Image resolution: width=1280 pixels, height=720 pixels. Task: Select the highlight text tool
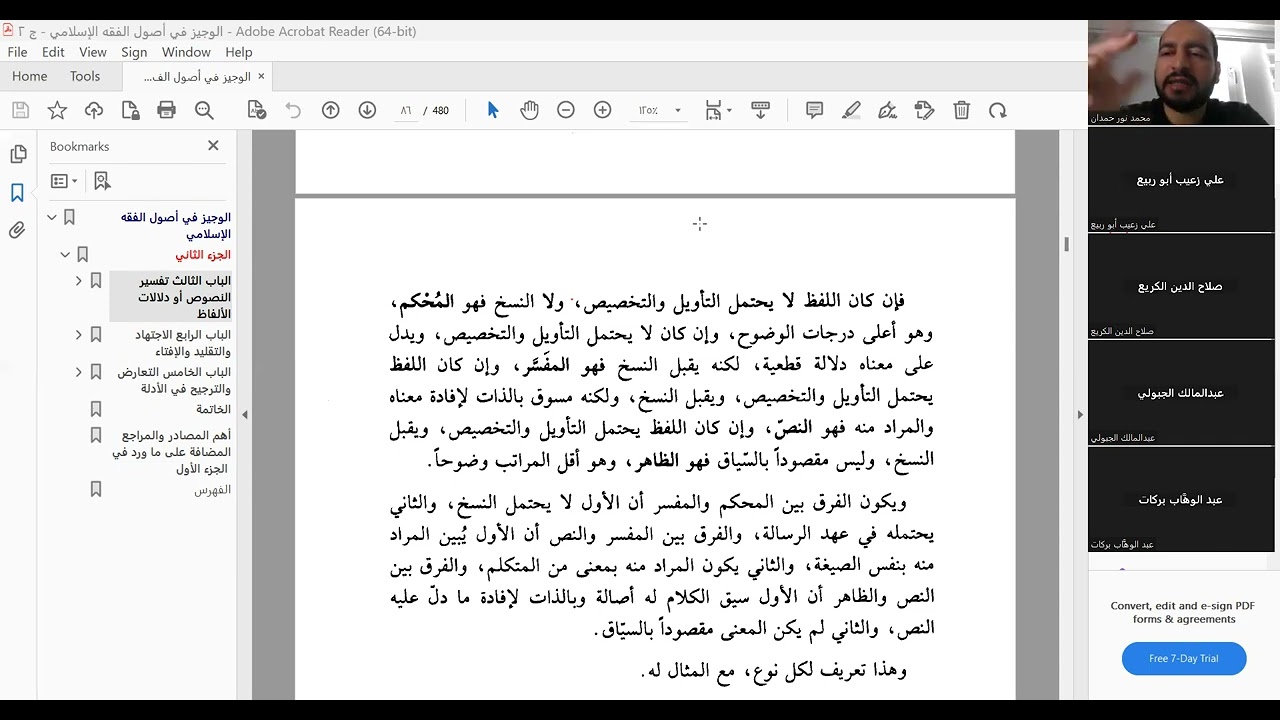click(x=851, y=111)
